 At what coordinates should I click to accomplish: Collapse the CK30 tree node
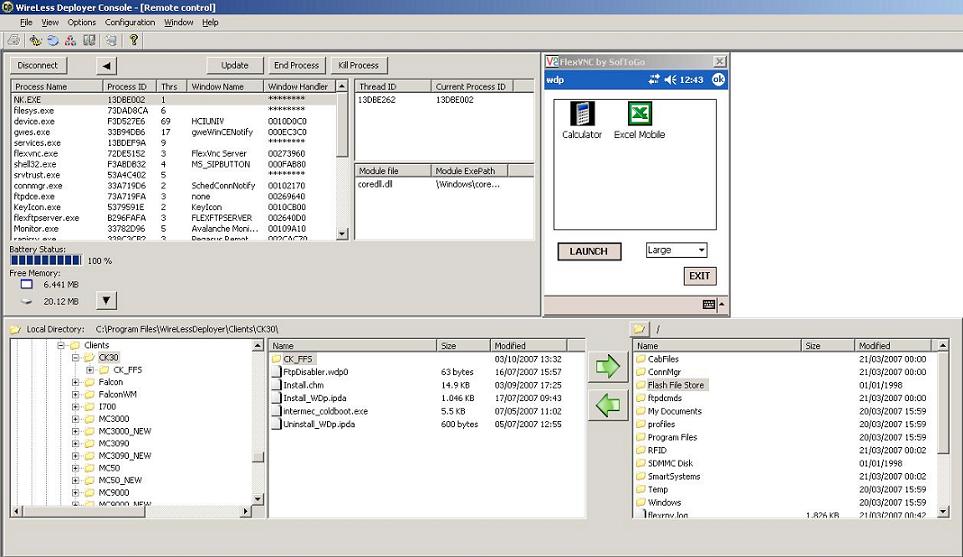point(76,357)
